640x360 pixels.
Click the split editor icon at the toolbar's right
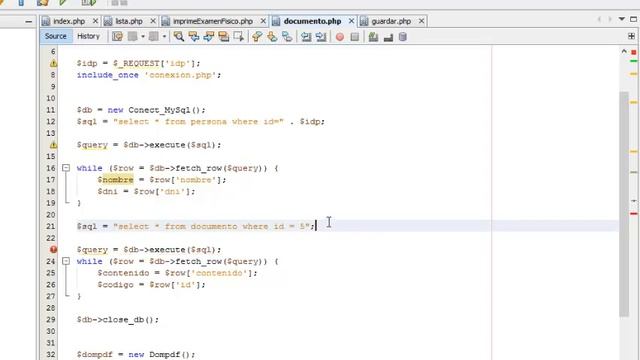pyautogui.click(x=631, y=36)
